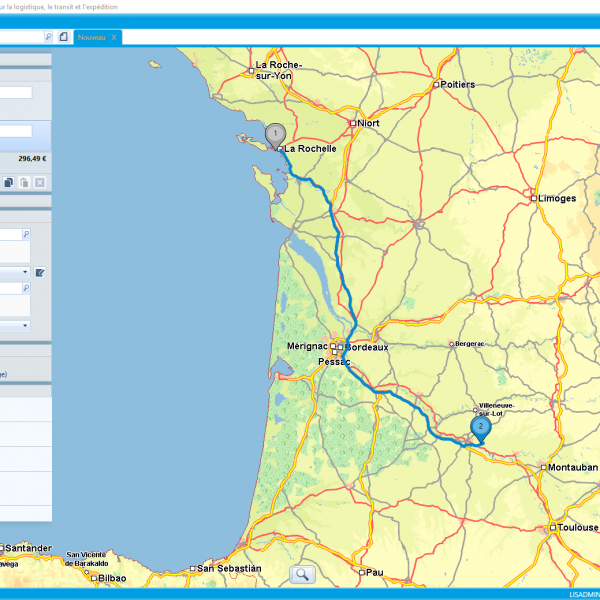Click the first white input field in left panel
Image resolution: width=600 pixels, height=600 pixels.
(15, 93)
